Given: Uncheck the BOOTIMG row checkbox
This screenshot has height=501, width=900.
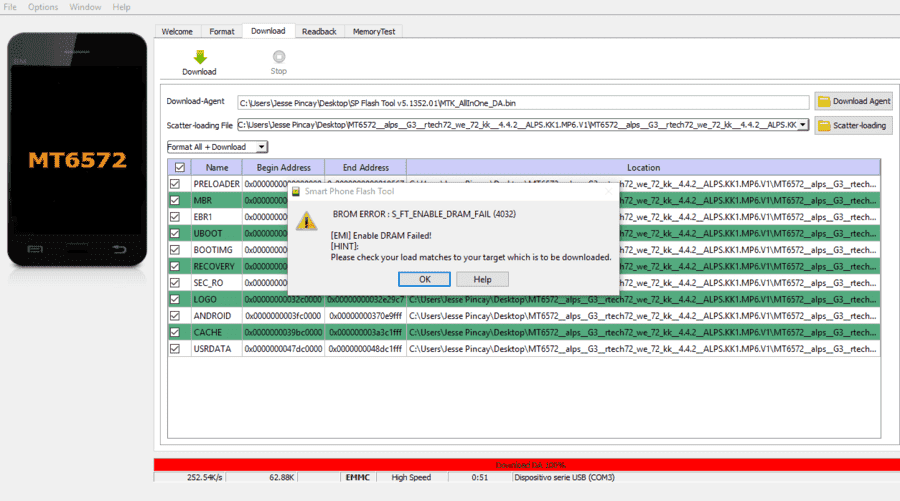Looking at the screenshot, I should 175,250.
